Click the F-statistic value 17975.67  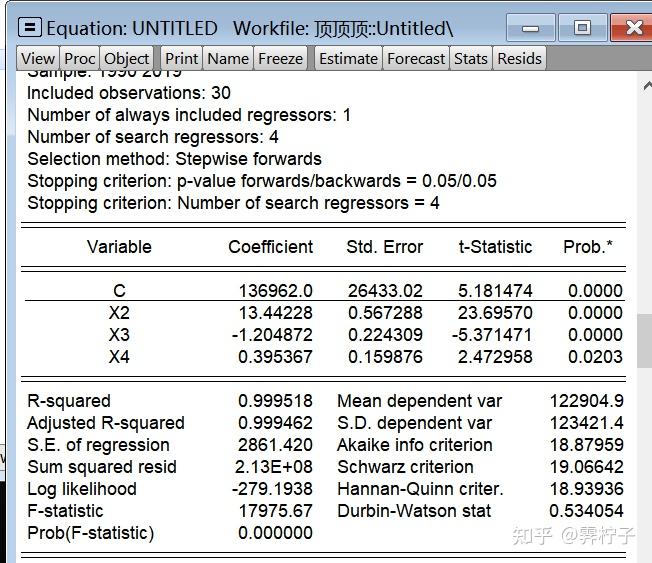click(275, 511)
